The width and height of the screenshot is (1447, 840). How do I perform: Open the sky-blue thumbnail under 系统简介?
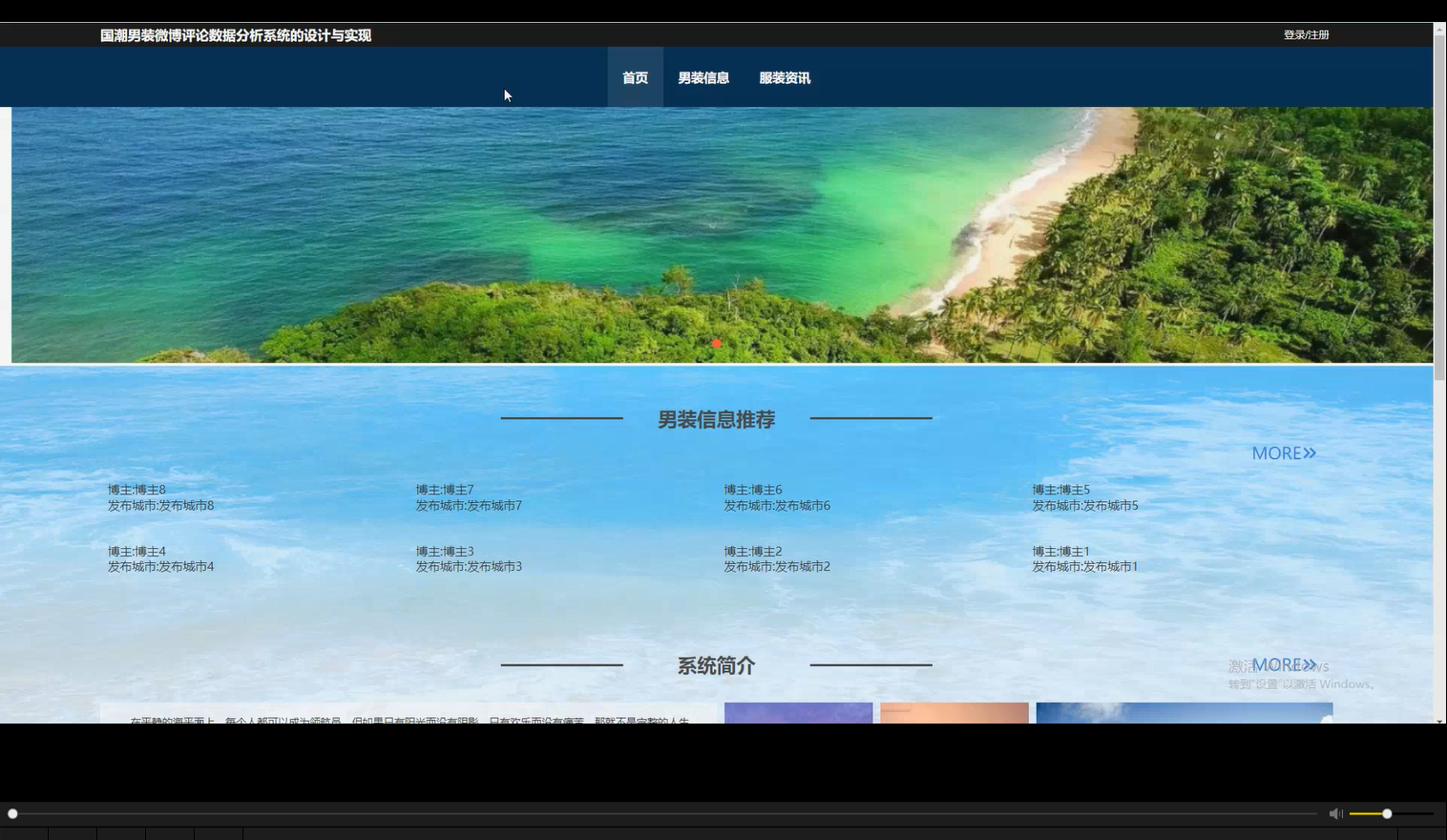click(x=1184, y=714)
